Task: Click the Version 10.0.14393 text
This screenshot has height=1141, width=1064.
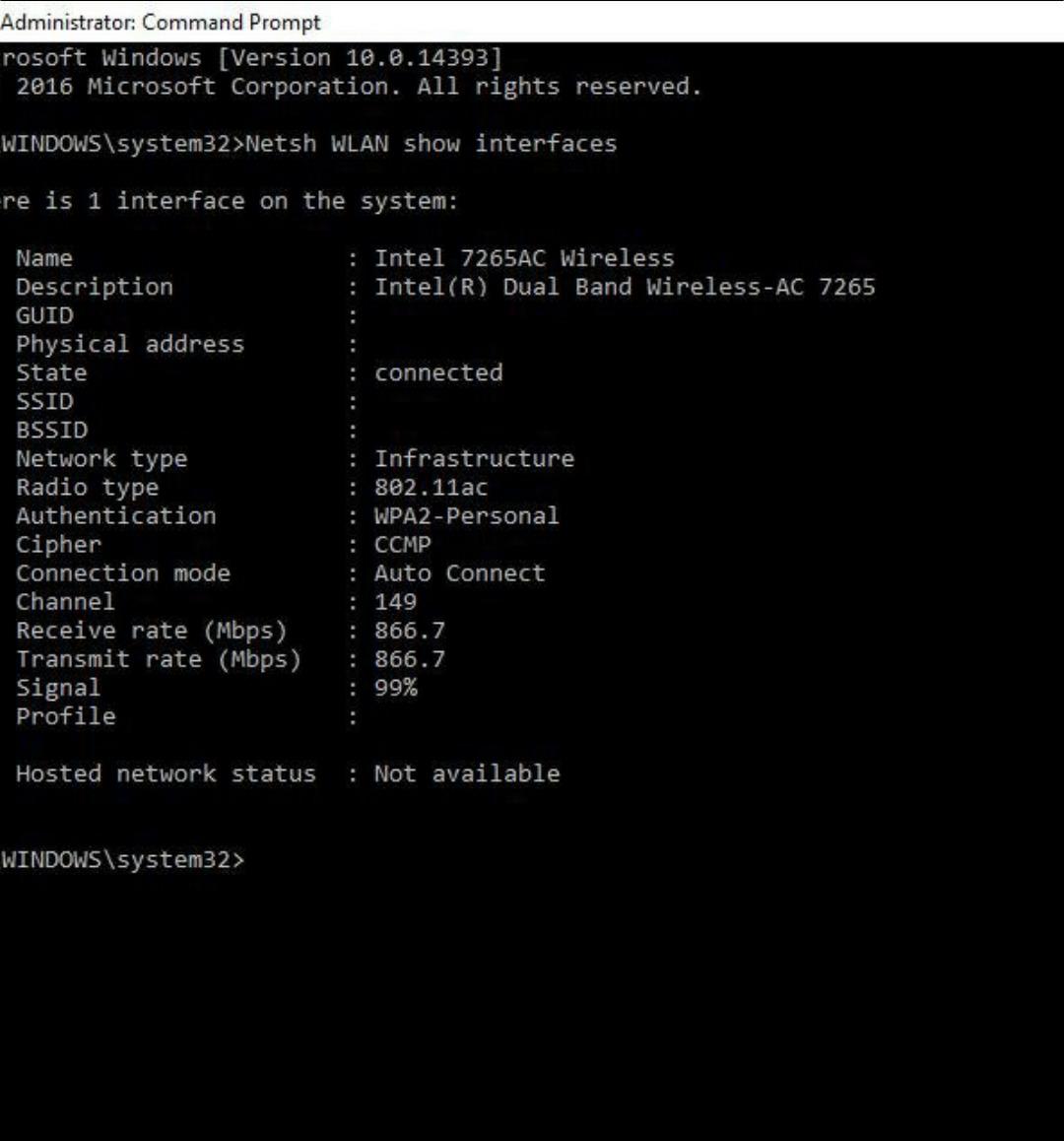Action: 360,57
